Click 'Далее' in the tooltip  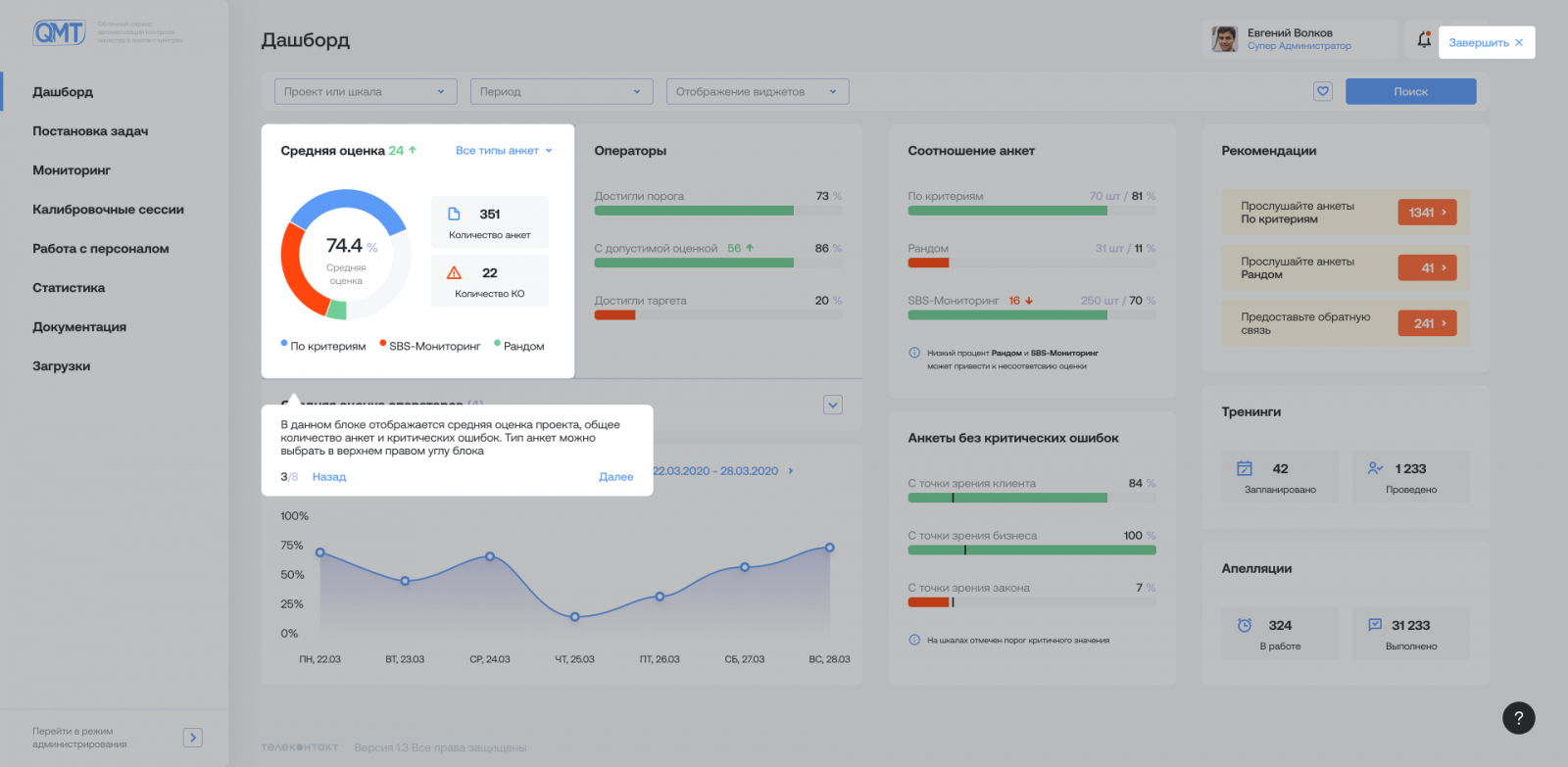pyautogui.click(x=615, y=477)
